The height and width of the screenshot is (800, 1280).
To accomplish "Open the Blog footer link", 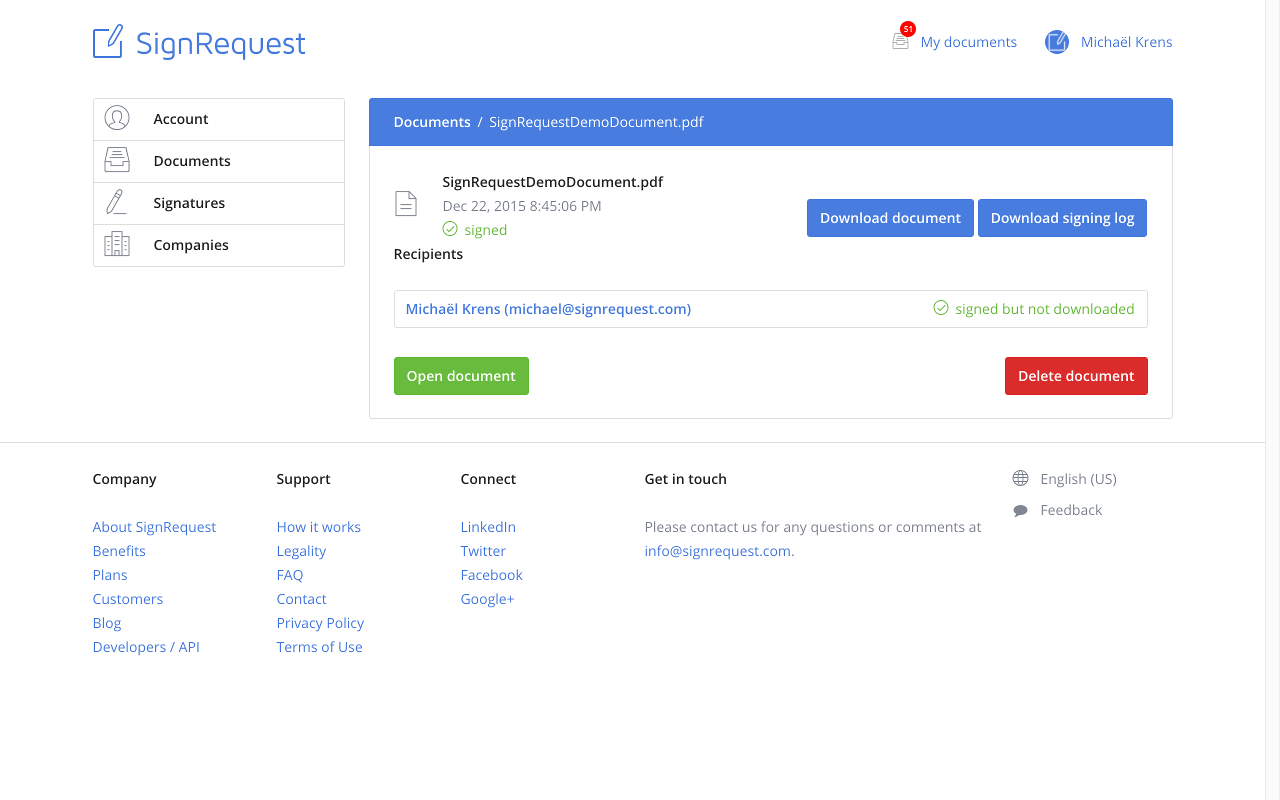I will click(x=107, y=623).
